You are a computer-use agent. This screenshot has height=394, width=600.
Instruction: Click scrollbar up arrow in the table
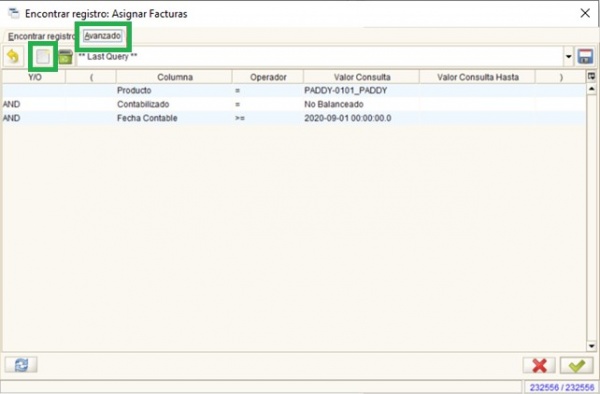pos(592,89)
